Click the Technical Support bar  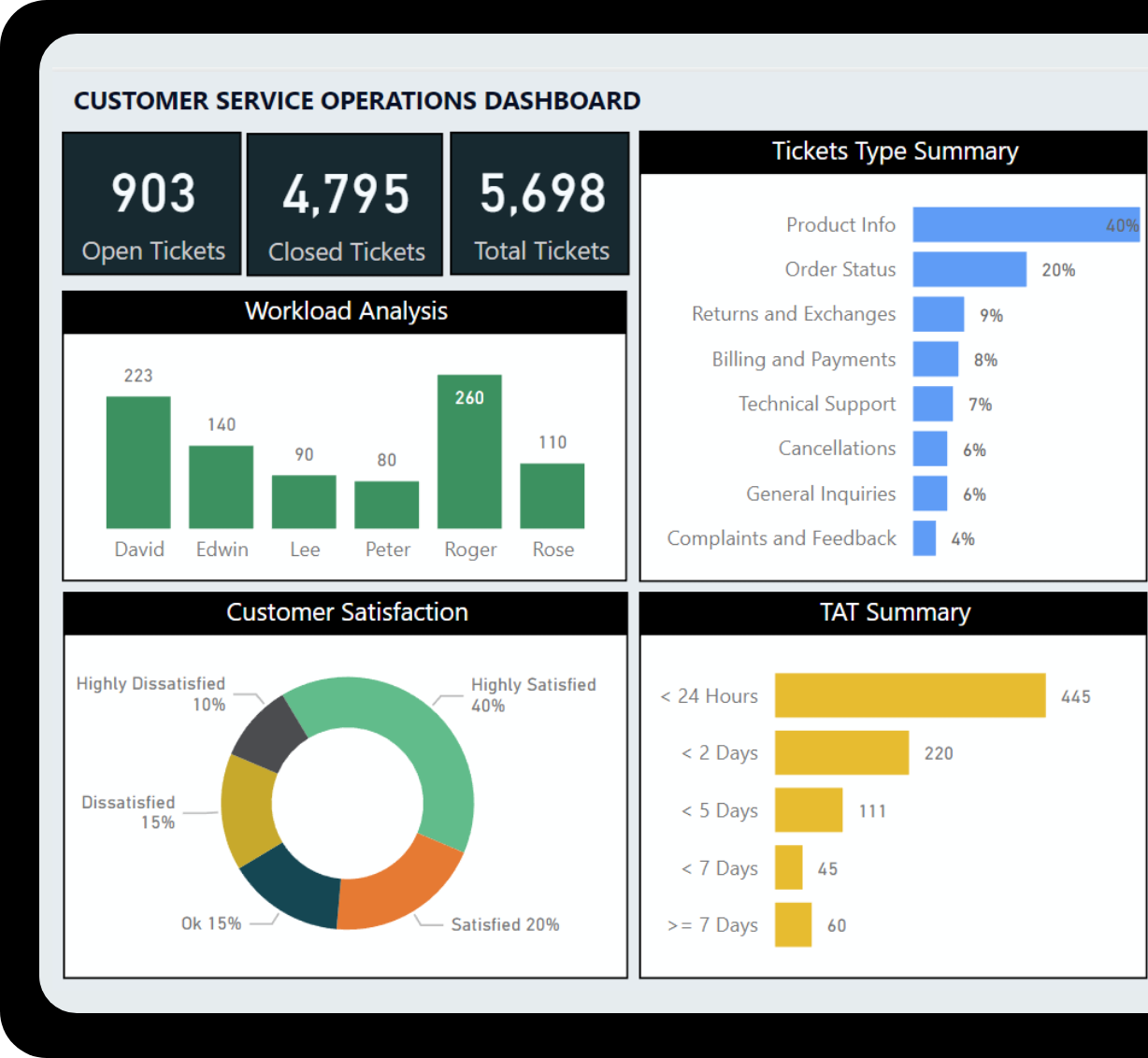tap(933, 404)
